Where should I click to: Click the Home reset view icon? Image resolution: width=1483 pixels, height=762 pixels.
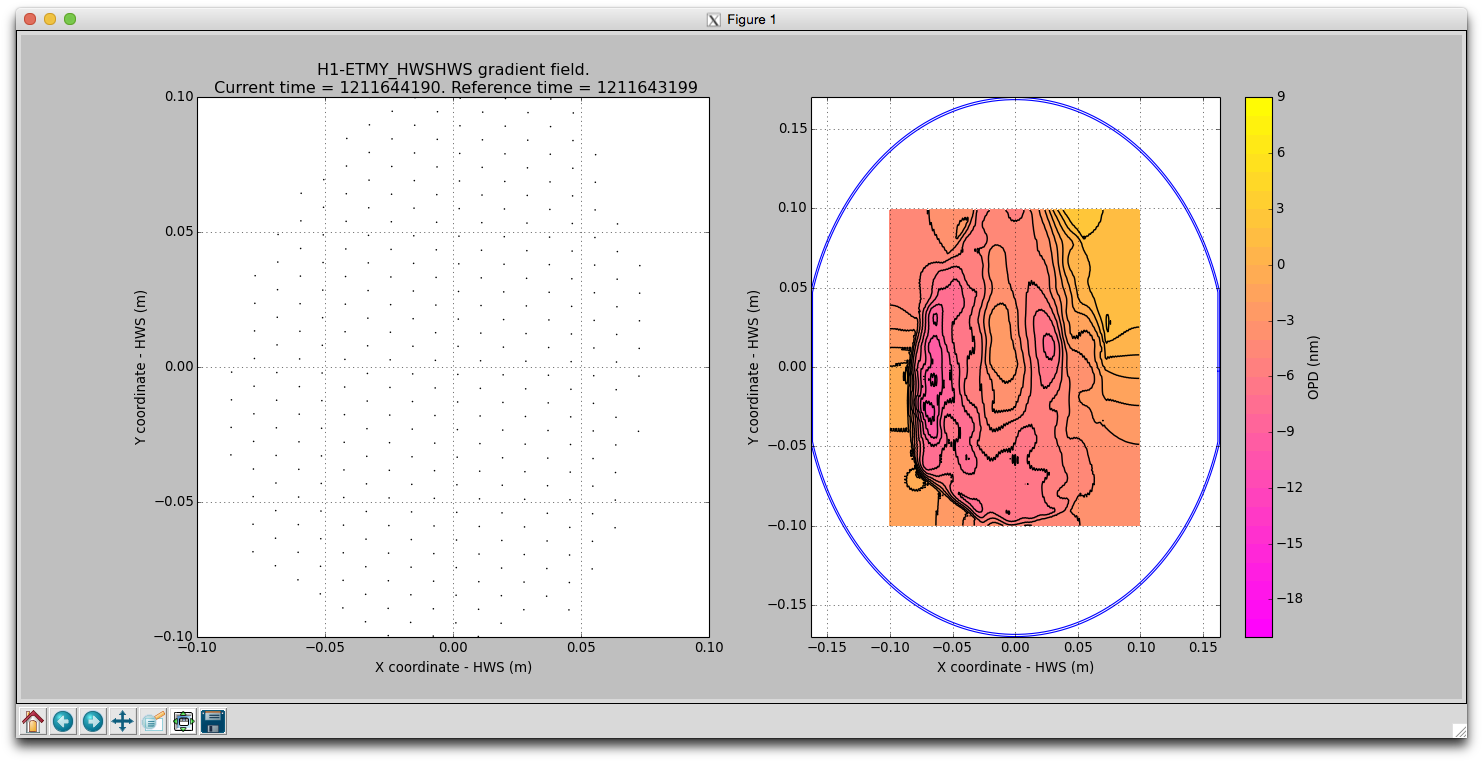tap(33, 721)
